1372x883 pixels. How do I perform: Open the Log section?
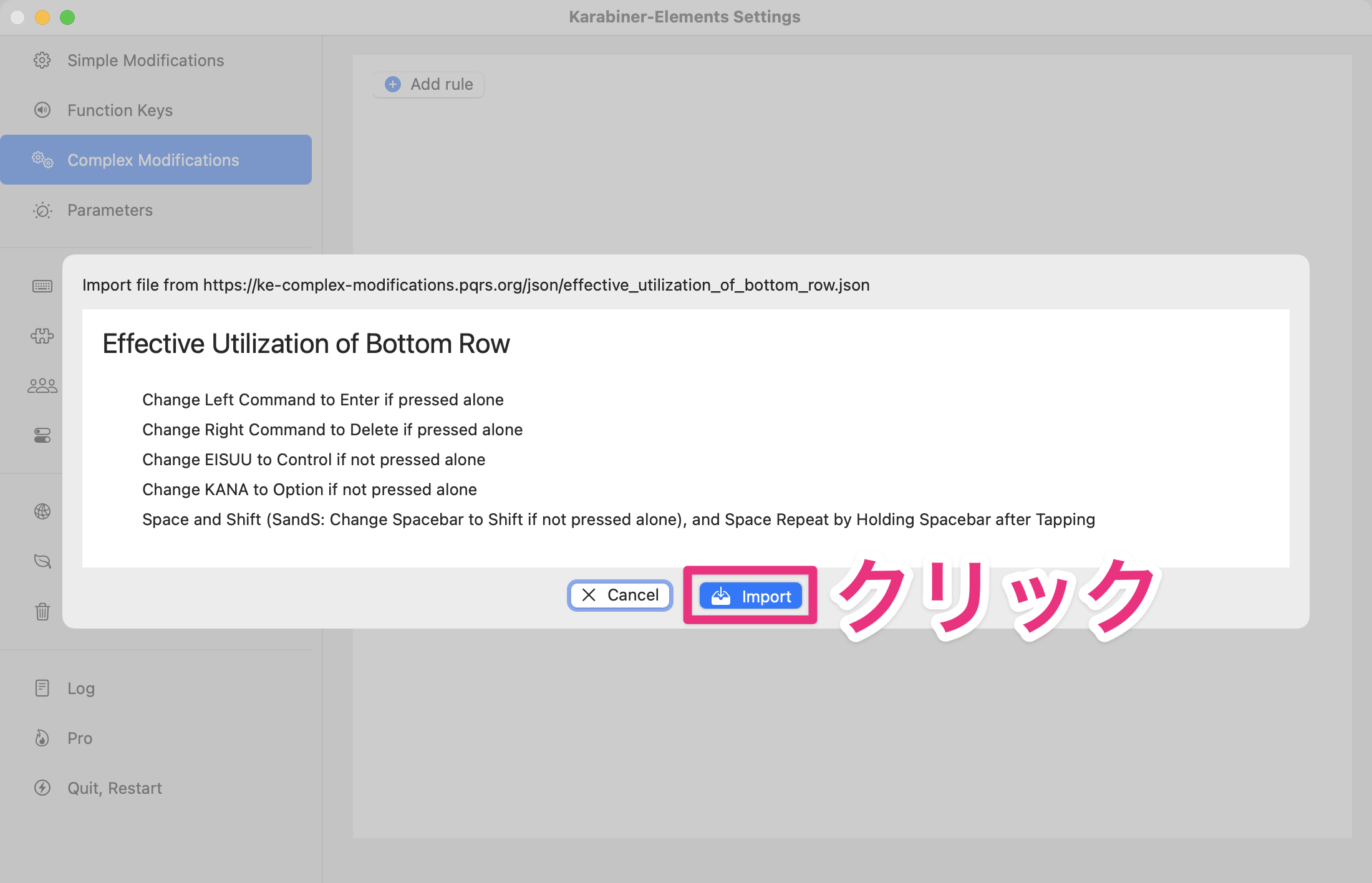click(x=81, y=688)
